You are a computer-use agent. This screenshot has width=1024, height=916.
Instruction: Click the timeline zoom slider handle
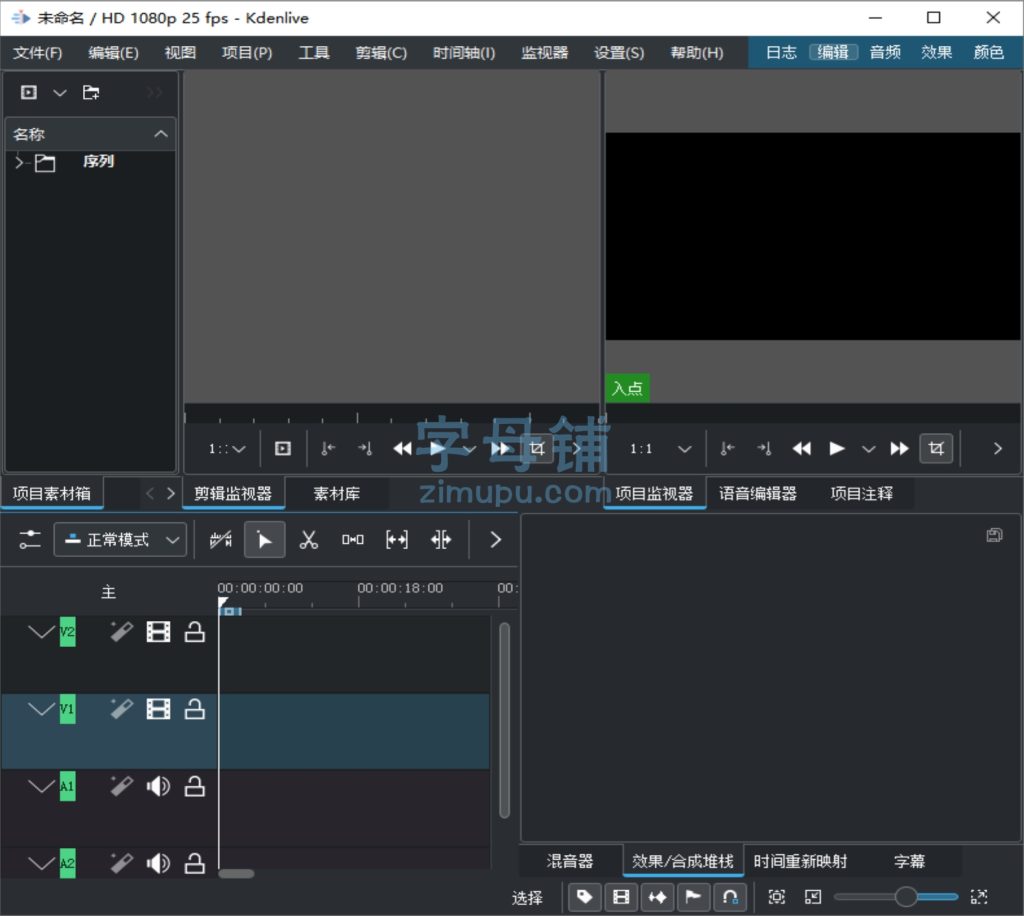click(x=906, y=897)
